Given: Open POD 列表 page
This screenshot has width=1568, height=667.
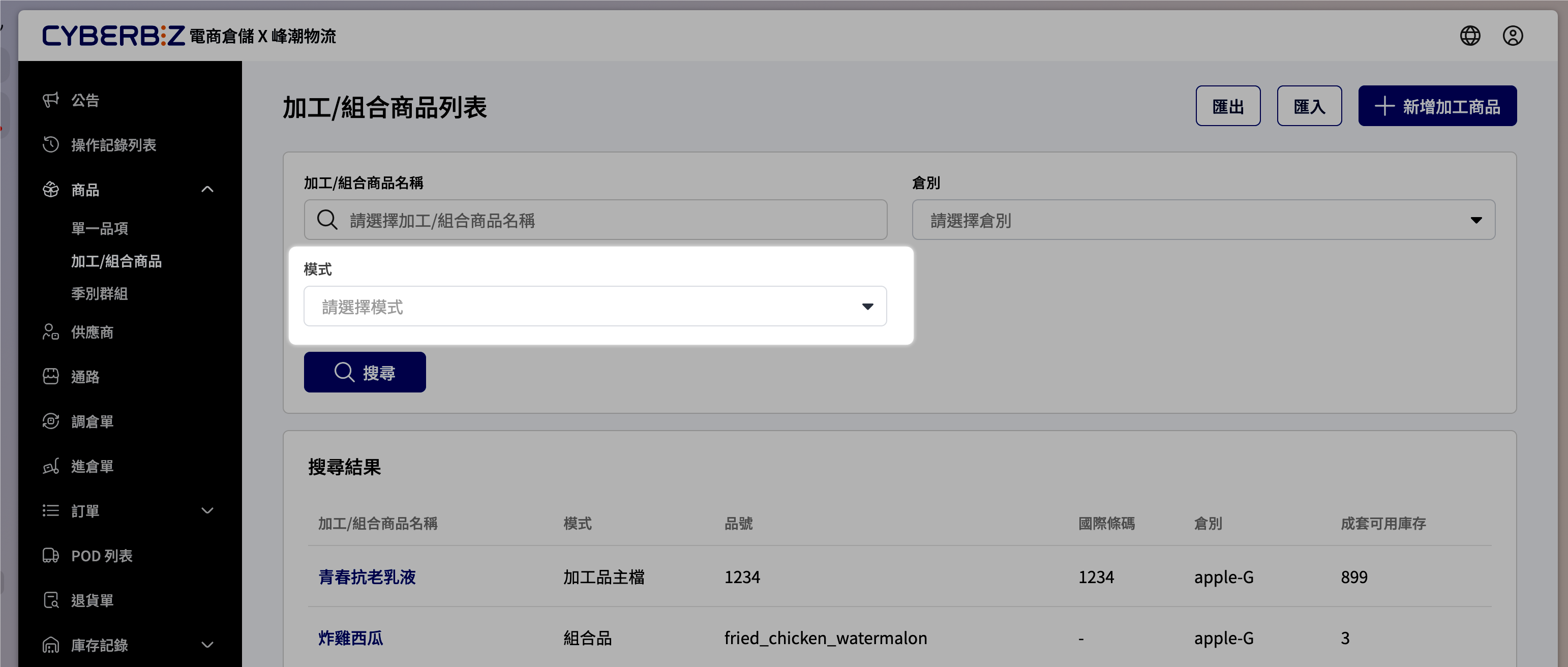Looking at the screenshot, I should click(x=130, y=556).
